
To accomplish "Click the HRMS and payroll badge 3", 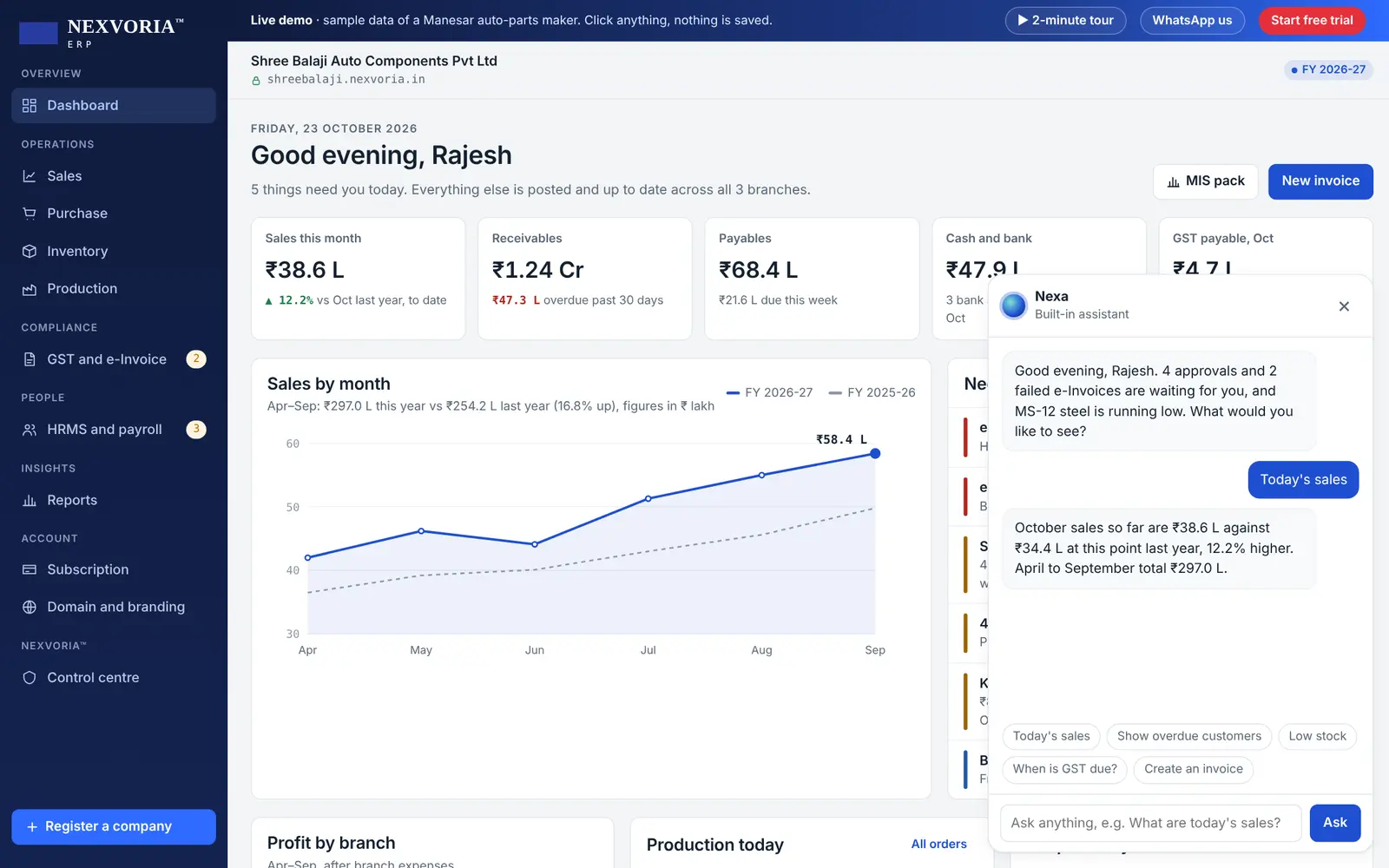I will click(196, 430).
